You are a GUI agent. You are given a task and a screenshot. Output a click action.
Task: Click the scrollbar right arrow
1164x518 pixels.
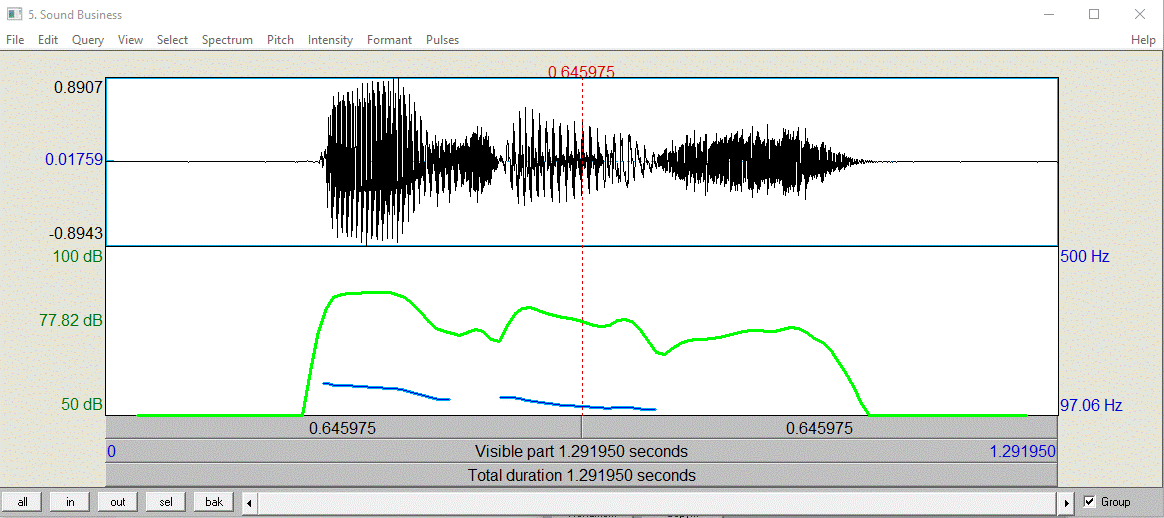point(1067,502)
